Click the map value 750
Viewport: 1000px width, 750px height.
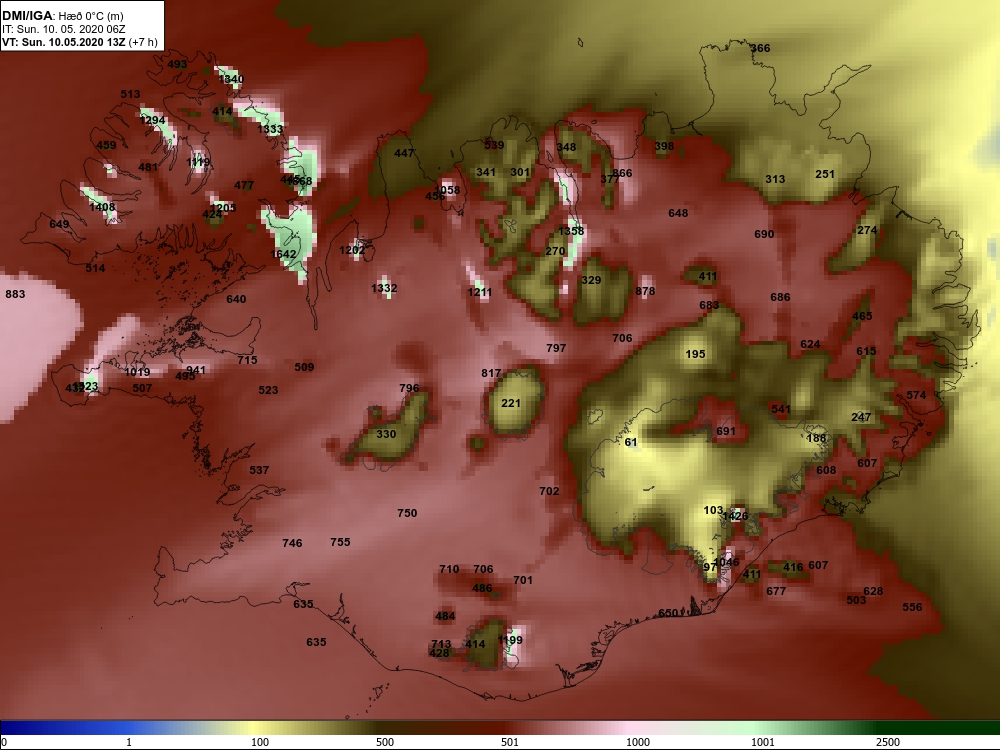[407, 513]
